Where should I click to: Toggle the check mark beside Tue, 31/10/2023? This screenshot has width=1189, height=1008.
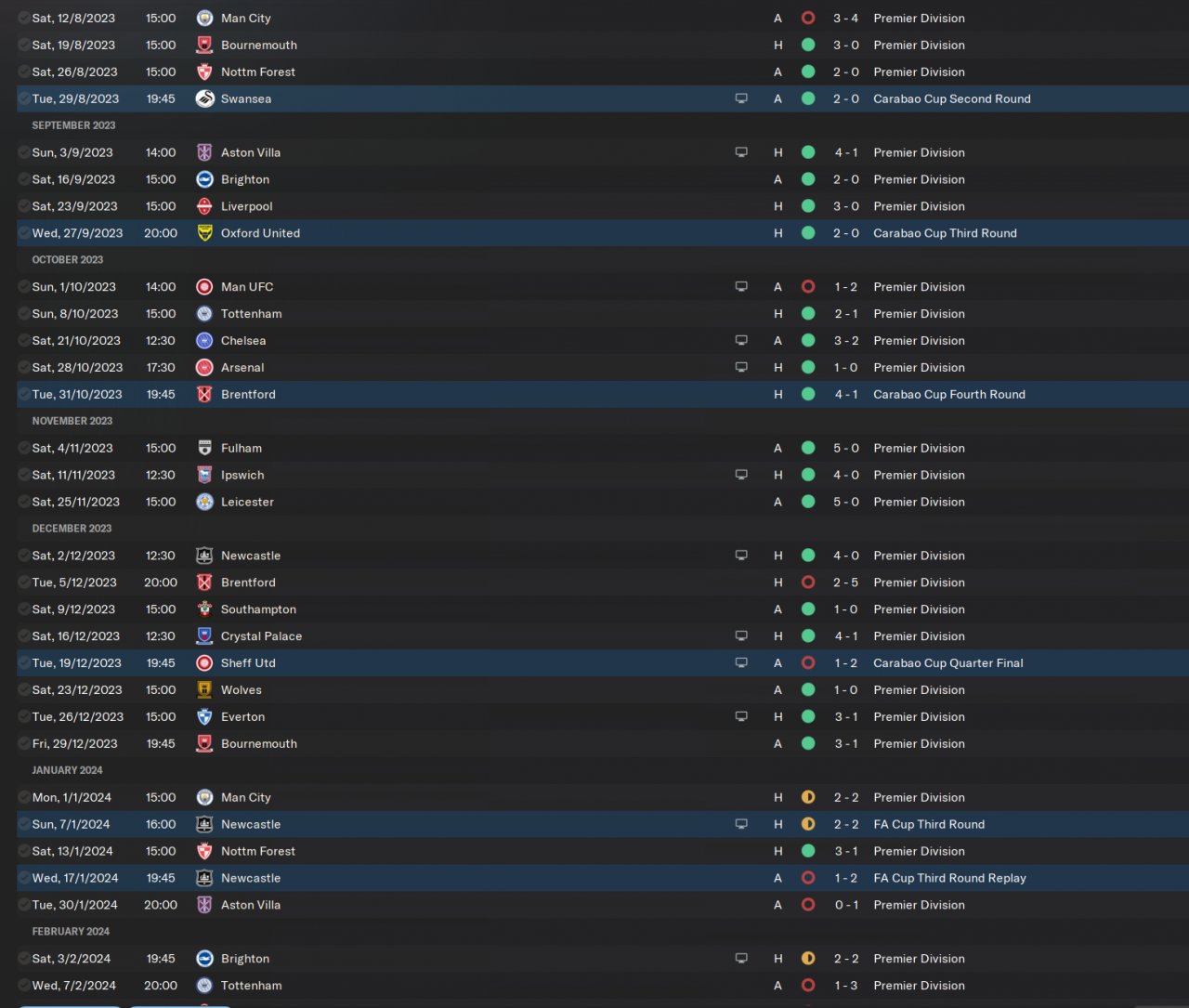[24, 395]
